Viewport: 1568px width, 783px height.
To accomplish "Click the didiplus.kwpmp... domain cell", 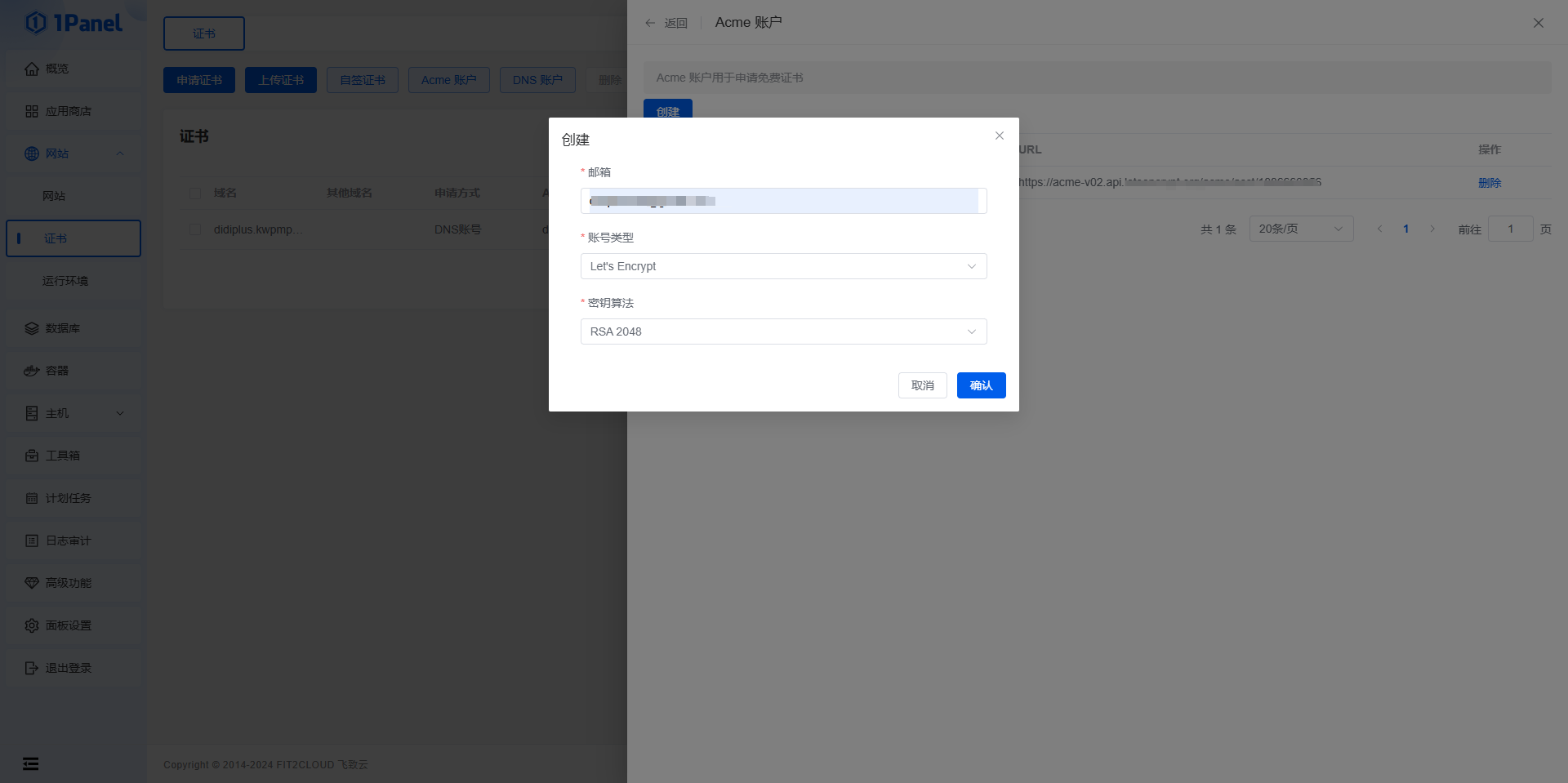I will click(x=258, y=230).
